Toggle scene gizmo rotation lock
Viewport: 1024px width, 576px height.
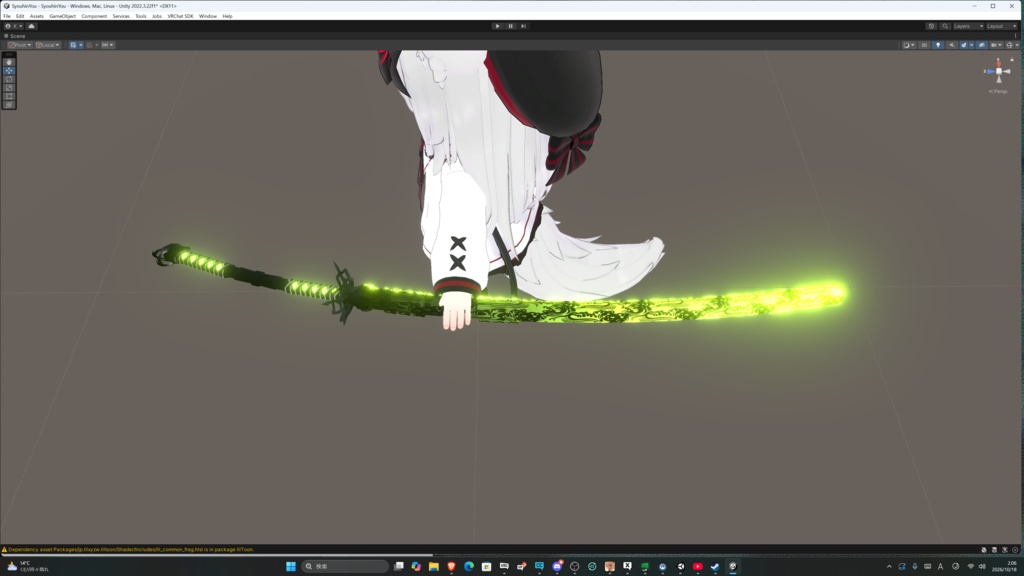1012,59
